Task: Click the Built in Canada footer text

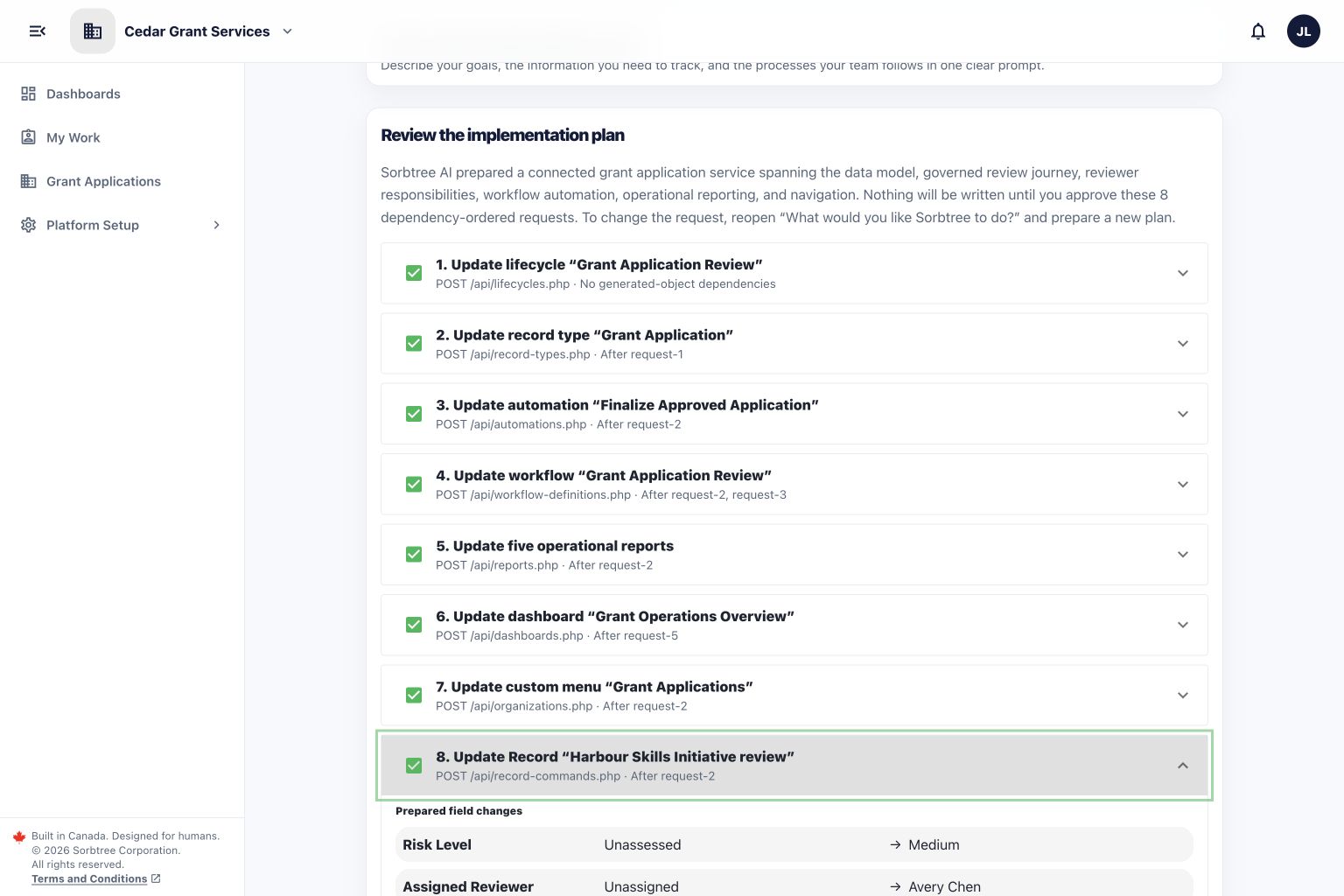Action: pos(125,836)
